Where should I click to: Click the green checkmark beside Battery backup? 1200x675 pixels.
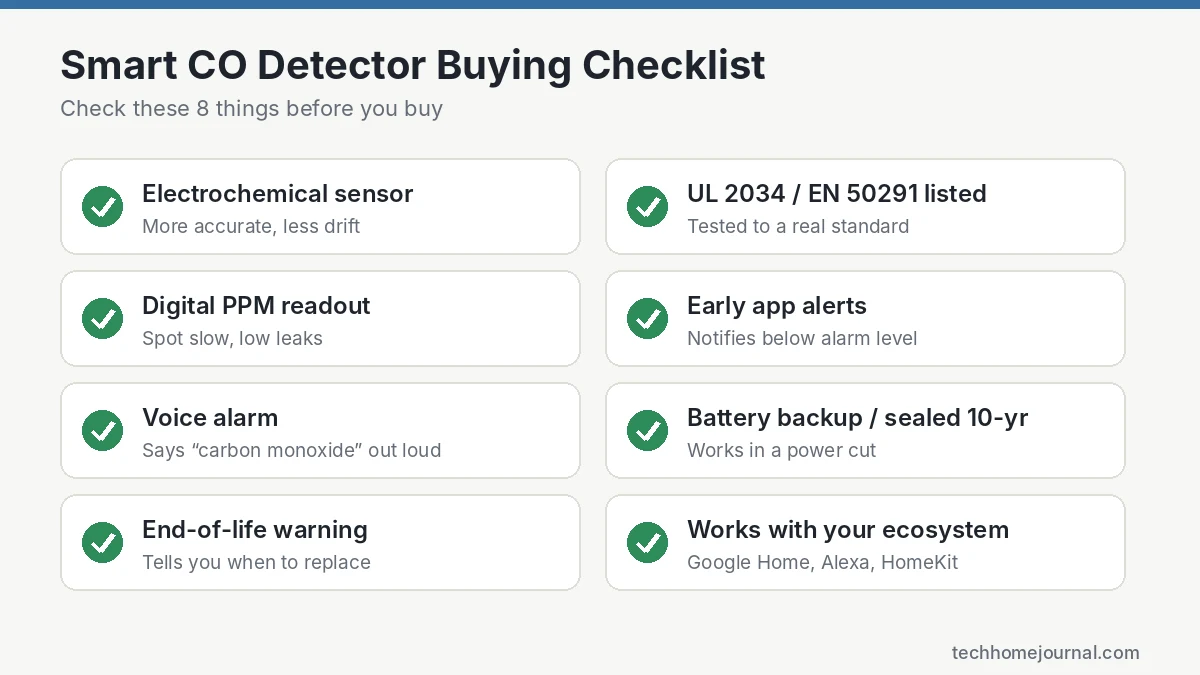click(647, 431)
